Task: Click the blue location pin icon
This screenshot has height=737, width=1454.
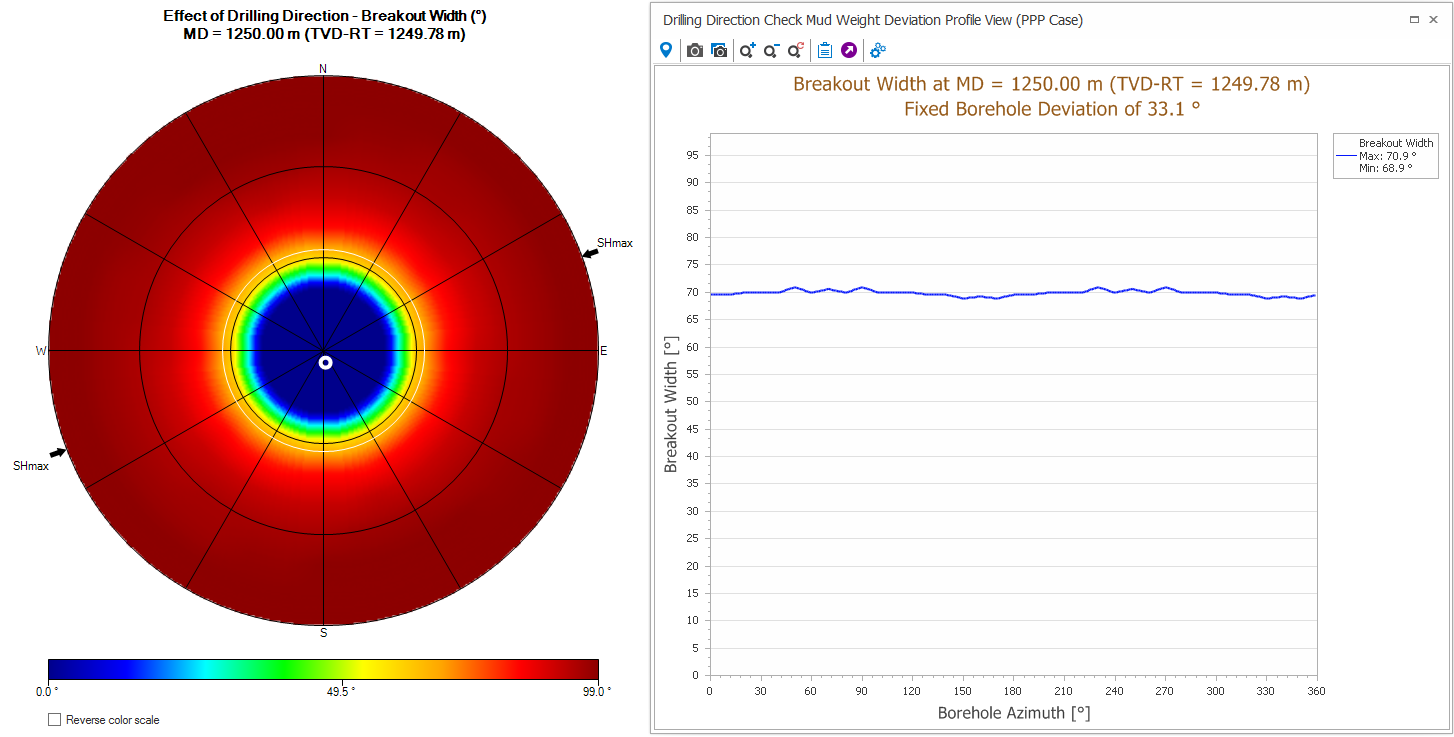Action: click(x=666, y=50)
